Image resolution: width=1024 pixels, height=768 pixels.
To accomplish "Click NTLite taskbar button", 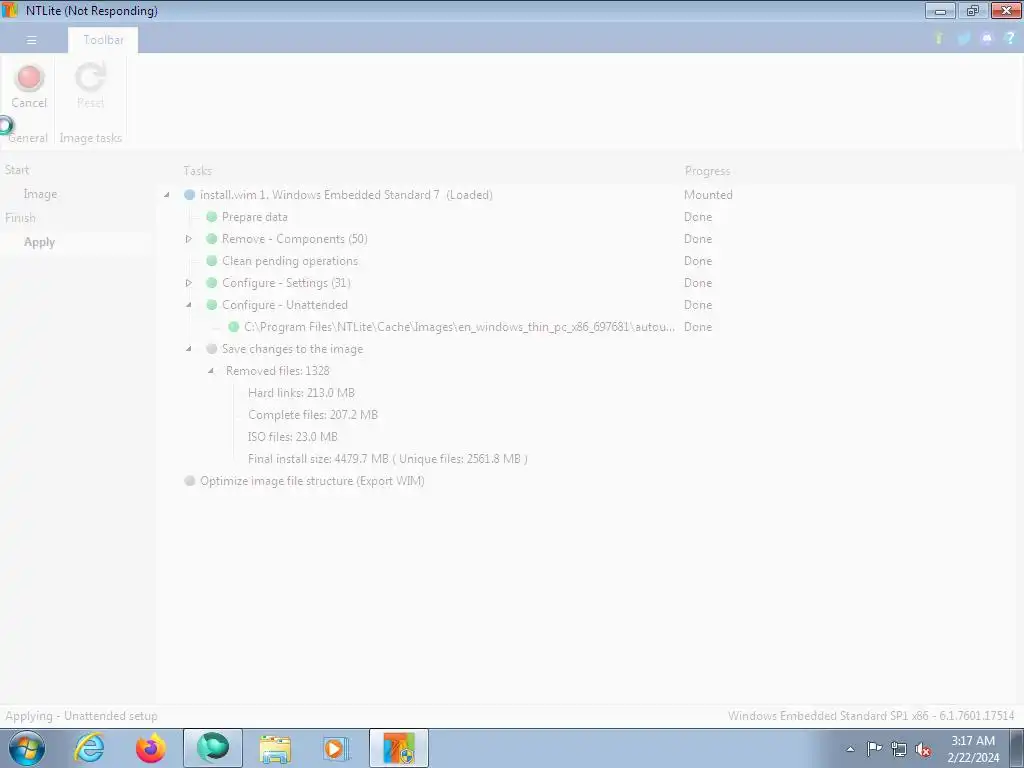I will (x=399, y=748).
